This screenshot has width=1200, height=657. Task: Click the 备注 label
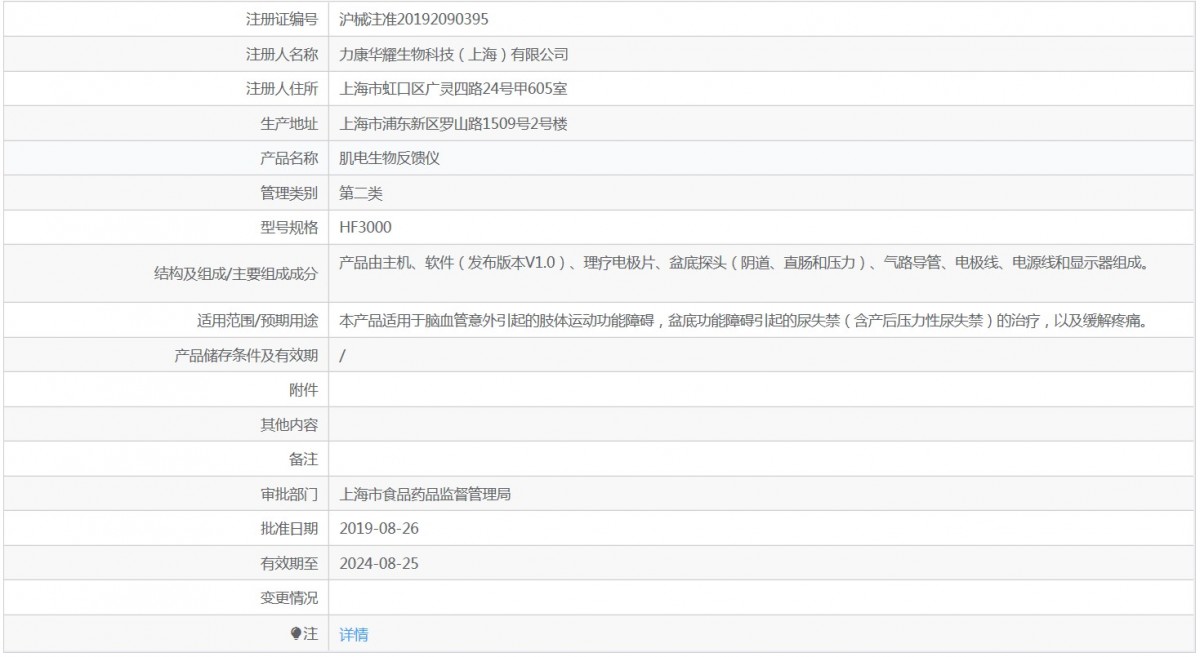pyautogui.click(x=304, y=460)
